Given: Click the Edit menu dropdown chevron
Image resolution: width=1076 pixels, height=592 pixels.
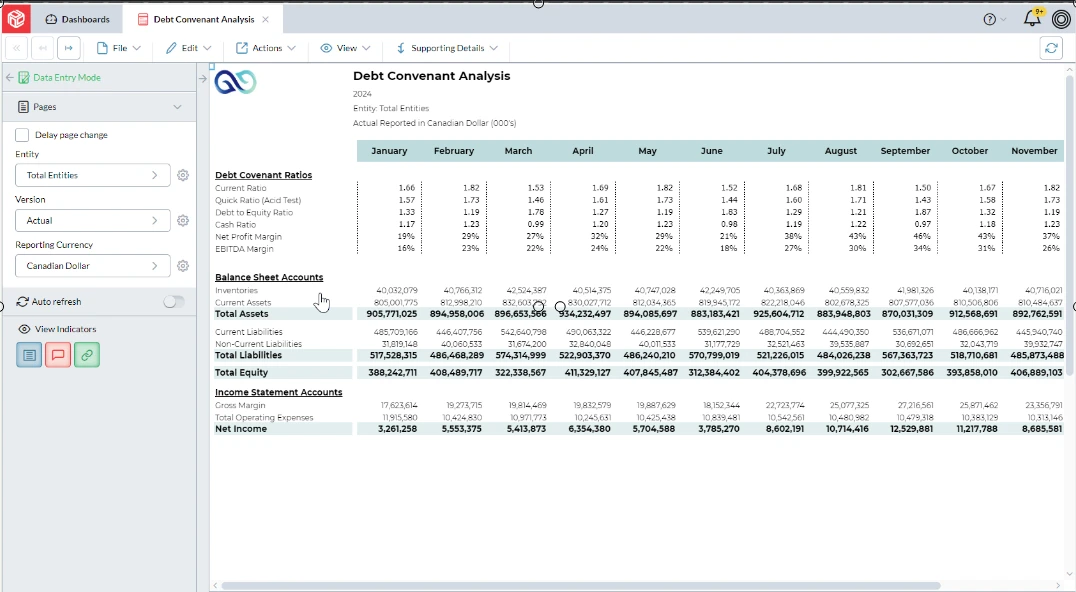Looking at the screenshot, I should (207, 48).
